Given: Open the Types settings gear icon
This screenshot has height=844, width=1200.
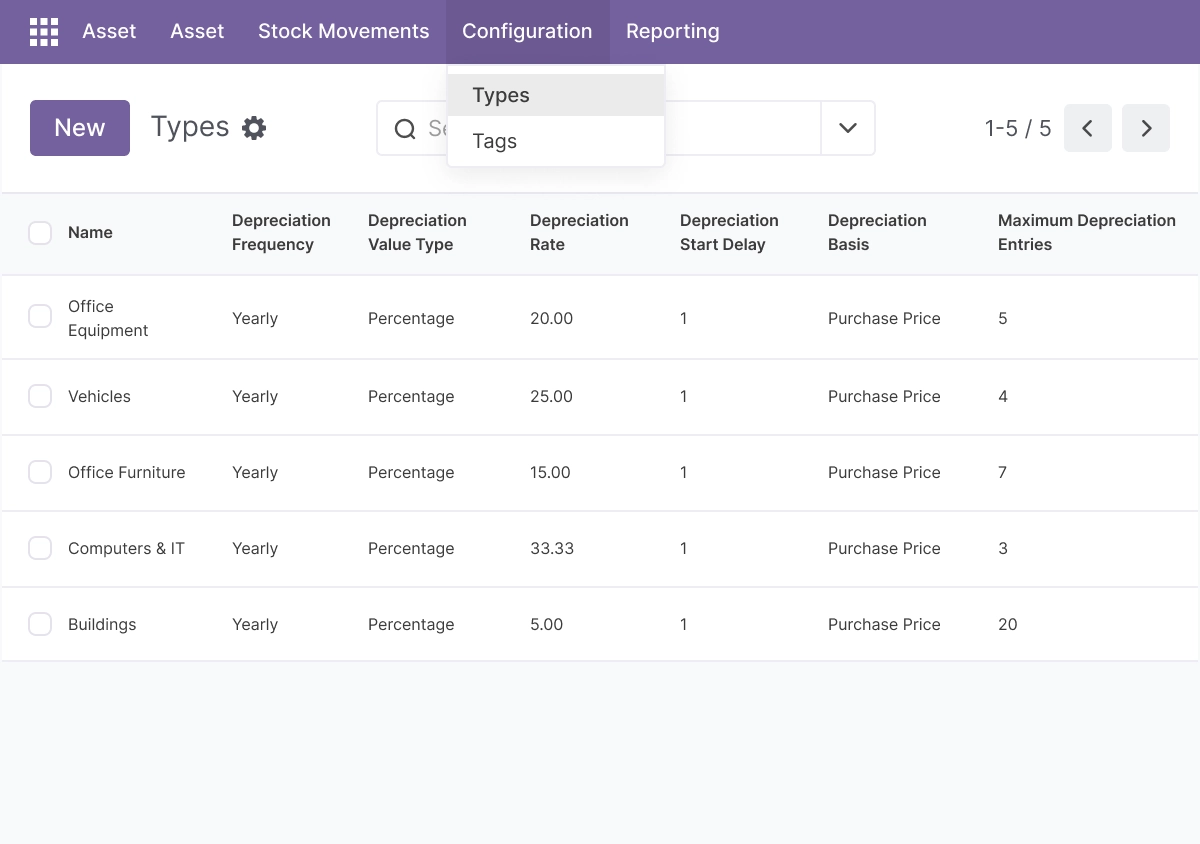Looking at the screenshot, I should [x=255, y=128].
